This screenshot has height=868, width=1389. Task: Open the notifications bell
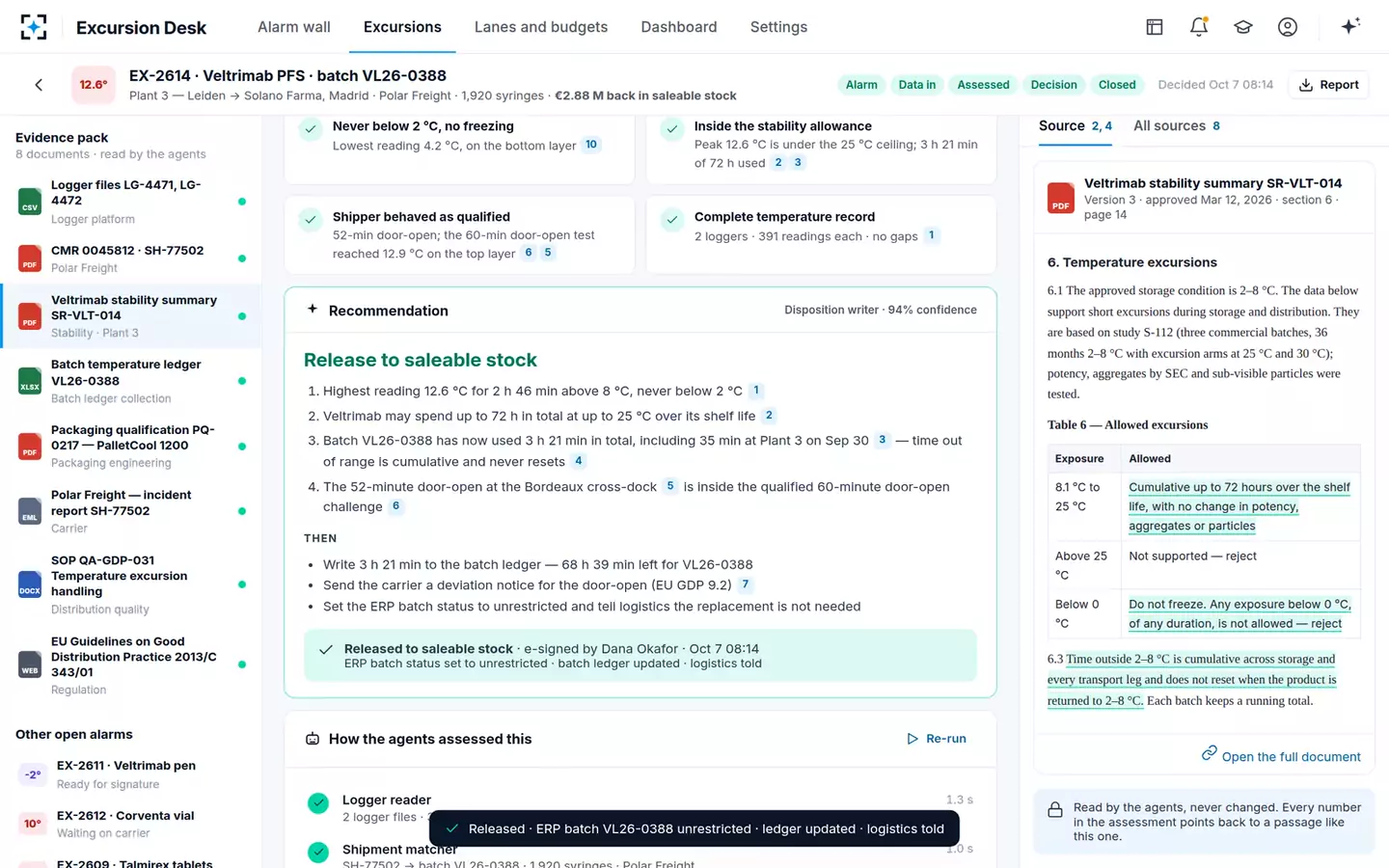coord(1199,27)
